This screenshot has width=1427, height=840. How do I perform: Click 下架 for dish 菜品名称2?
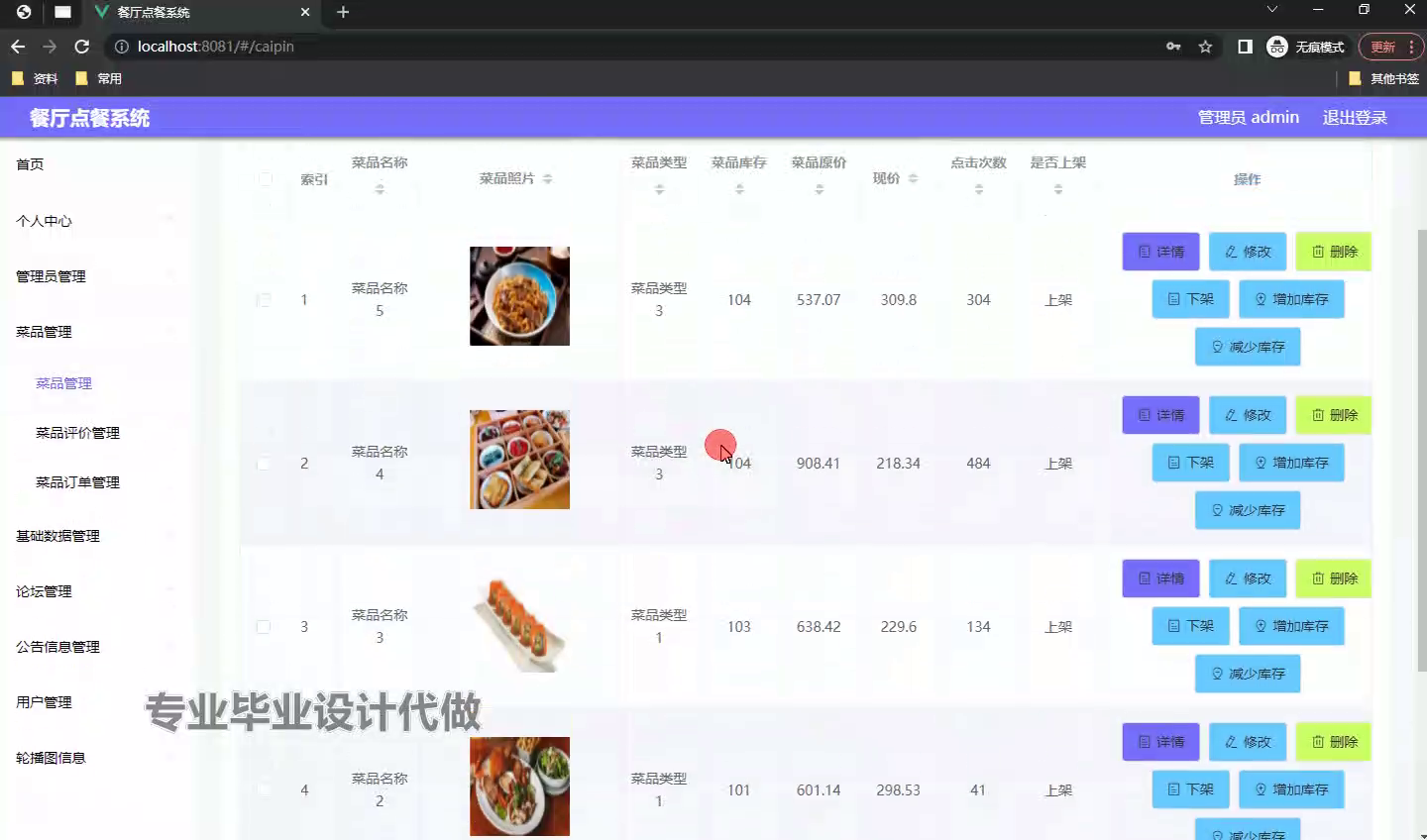1190,789
